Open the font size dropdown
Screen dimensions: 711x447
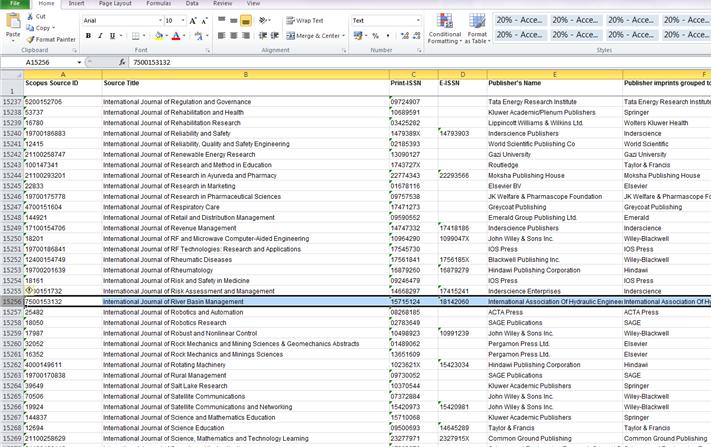183,20
